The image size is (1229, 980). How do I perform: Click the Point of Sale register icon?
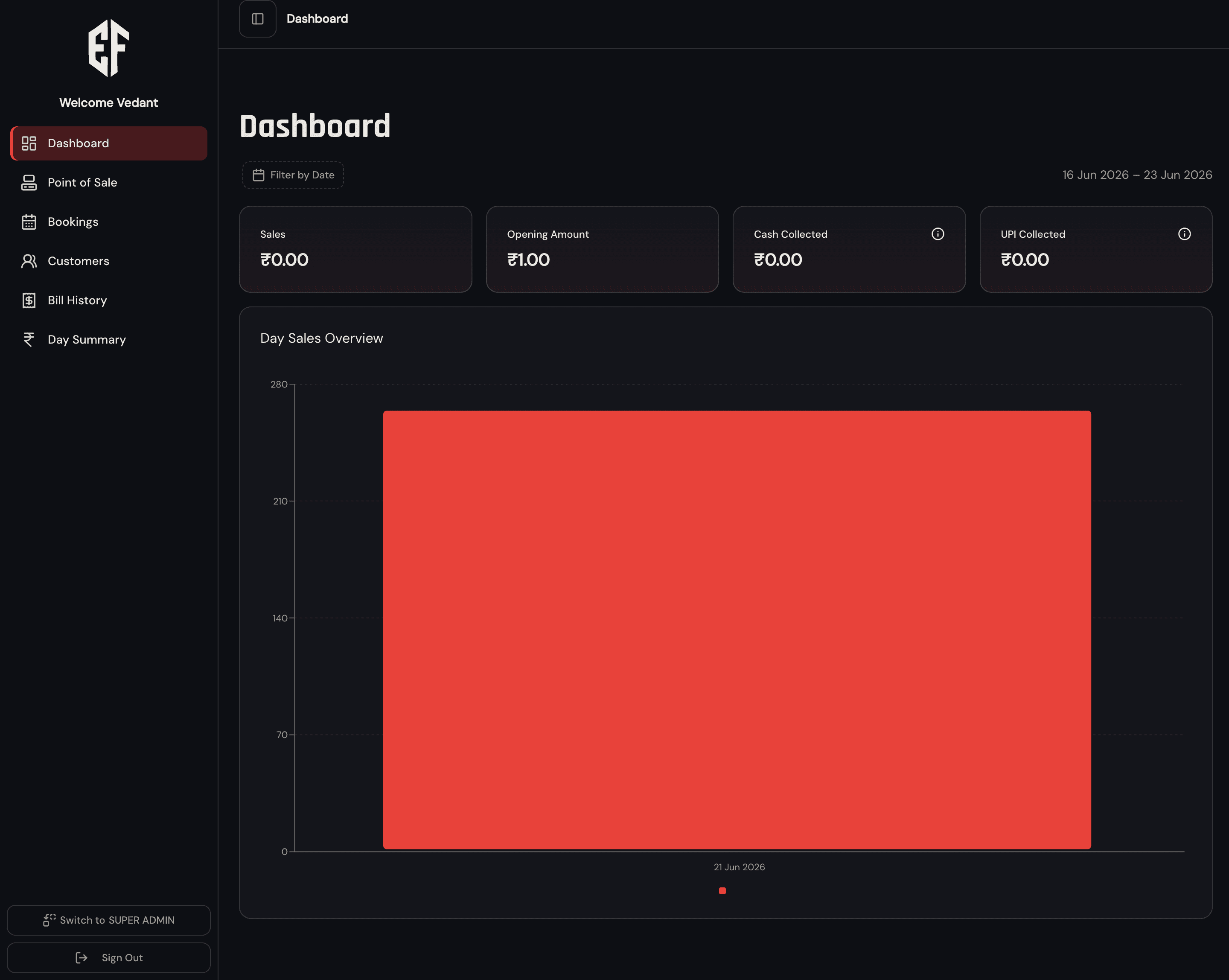[x=29, y=182]
